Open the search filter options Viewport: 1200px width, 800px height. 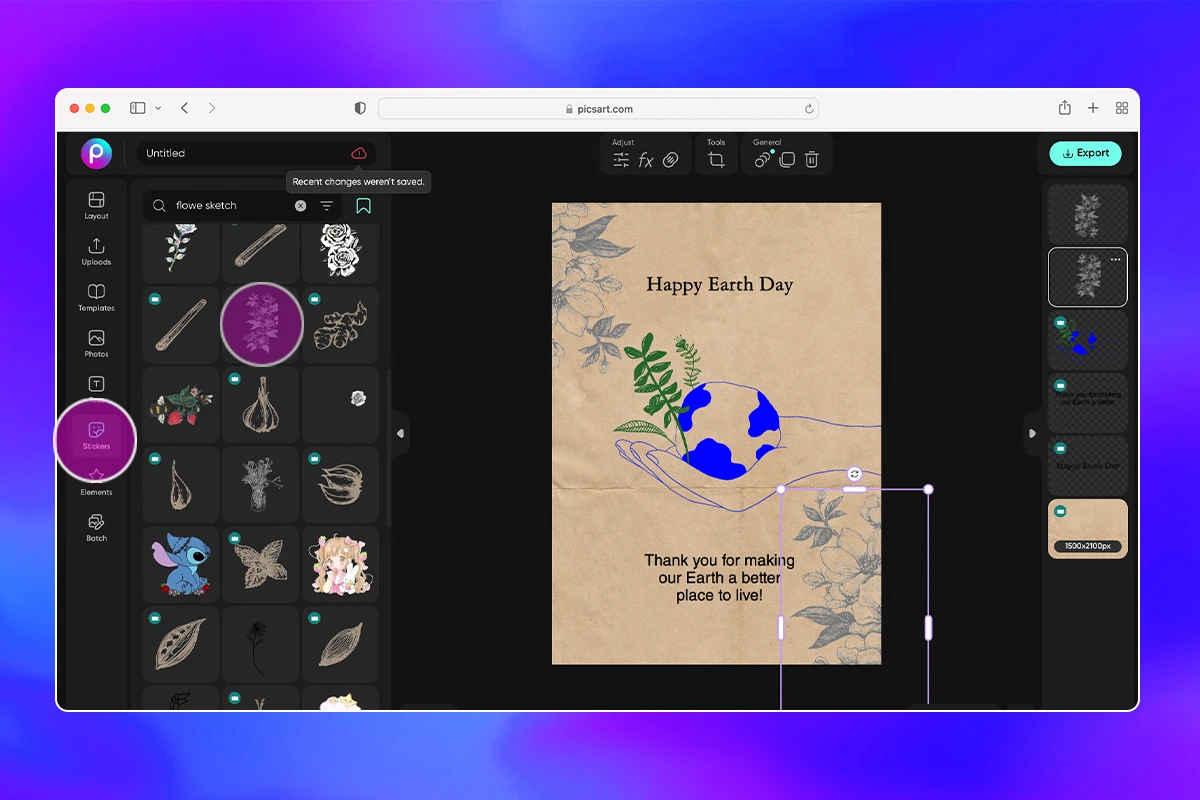(x=327, y=205)
